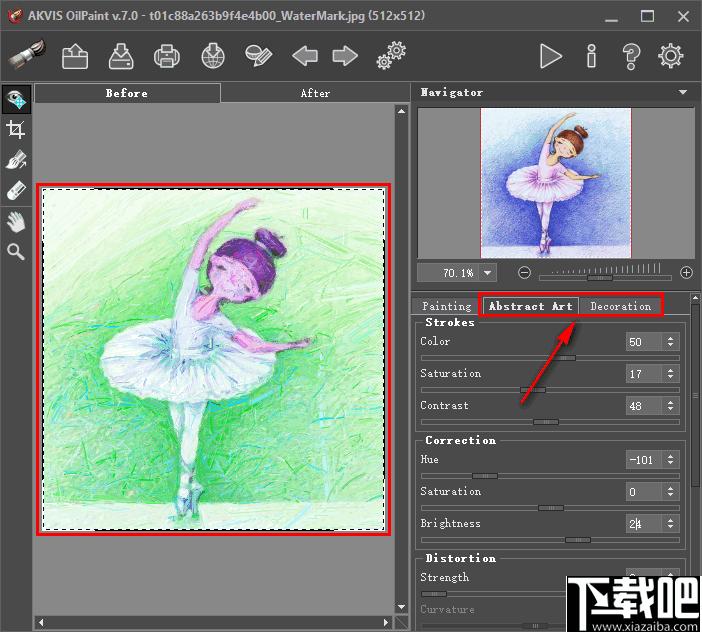Open the batch comments pencil icon
The image size is (702, 632).
259,56
